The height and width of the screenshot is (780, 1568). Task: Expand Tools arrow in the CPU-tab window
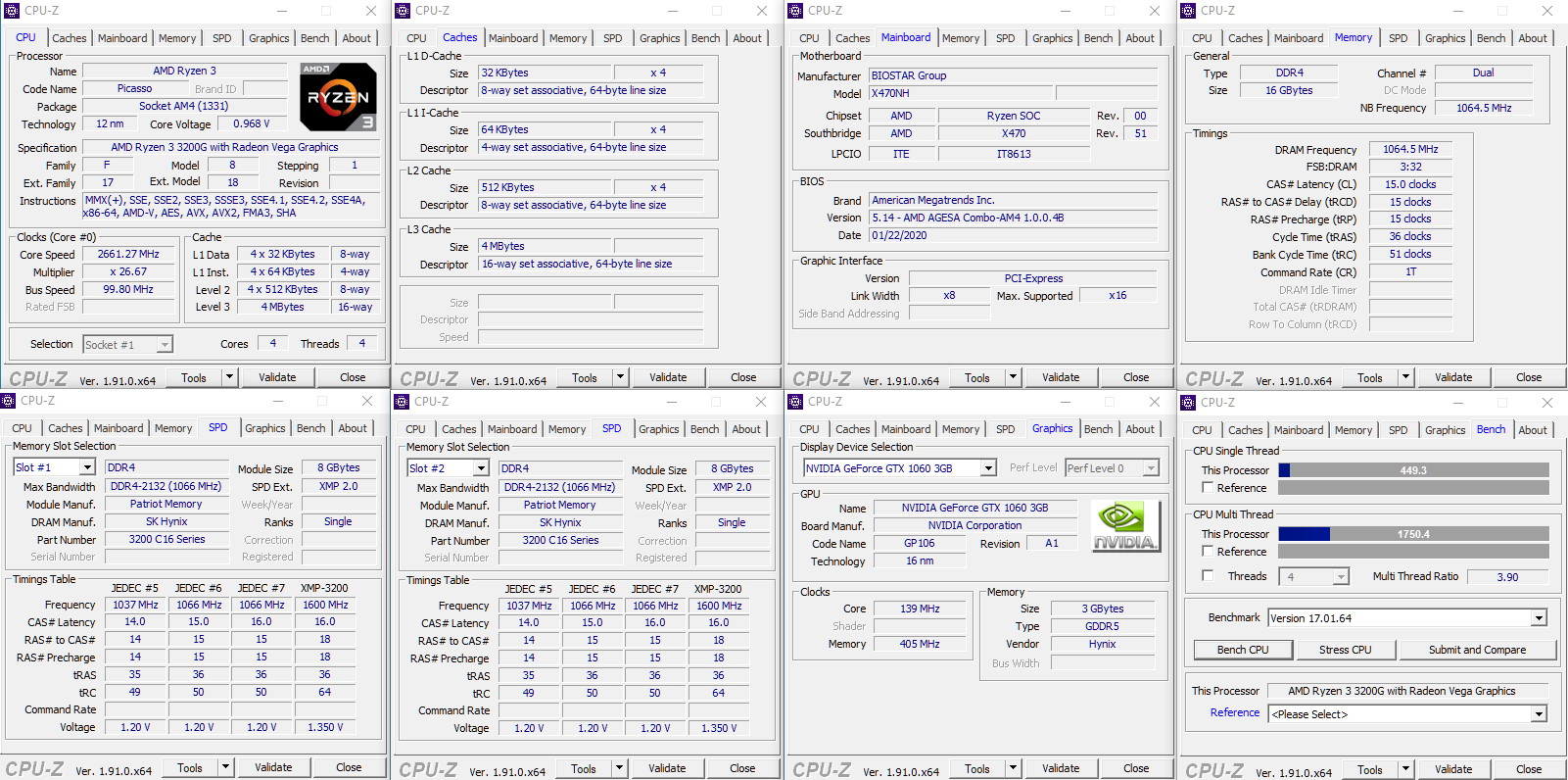(x=229, y=377)
